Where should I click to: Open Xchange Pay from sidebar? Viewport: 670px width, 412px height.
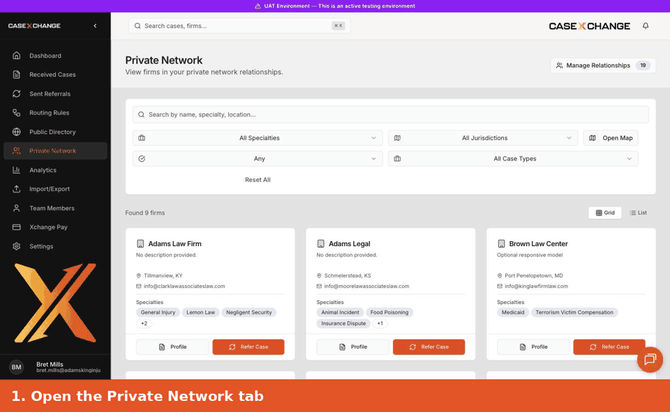coord(55,227)
